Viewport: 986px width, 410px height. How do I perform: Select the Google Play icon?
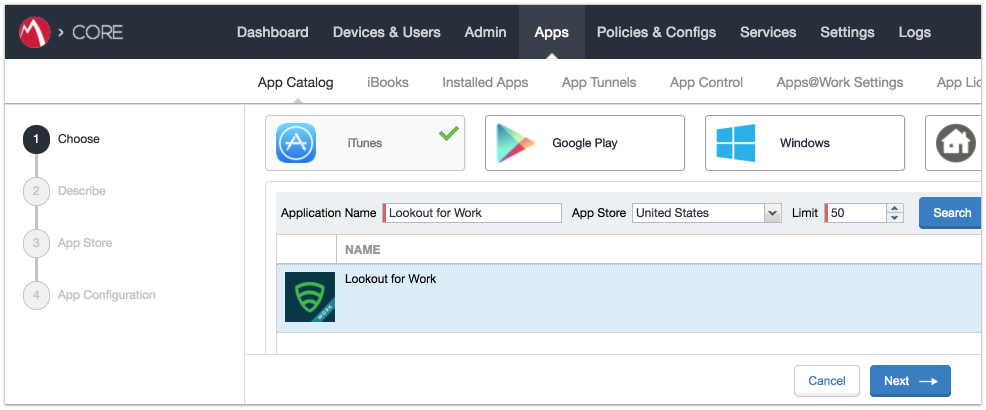tap(516, 143)
